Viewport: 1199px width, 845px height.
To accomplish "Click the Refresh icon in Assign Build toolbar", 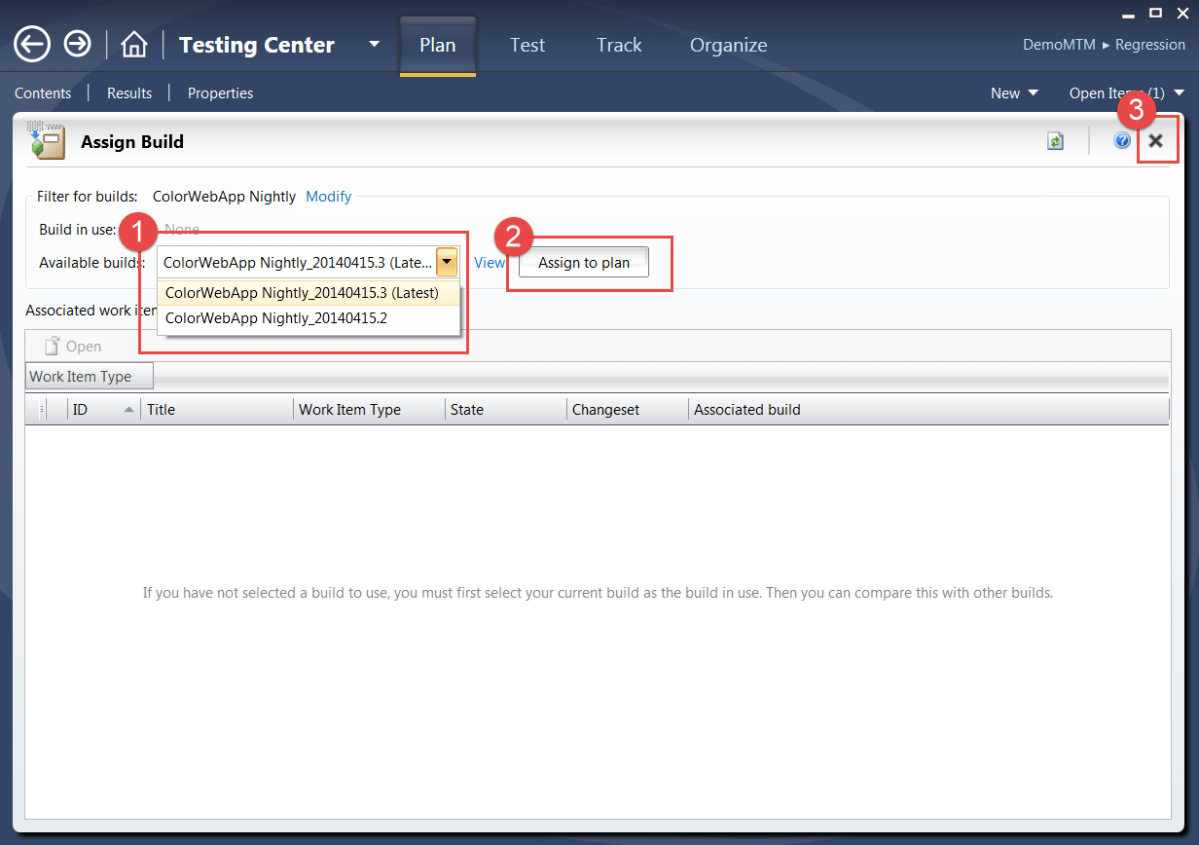I will (x=1055, y=140).
